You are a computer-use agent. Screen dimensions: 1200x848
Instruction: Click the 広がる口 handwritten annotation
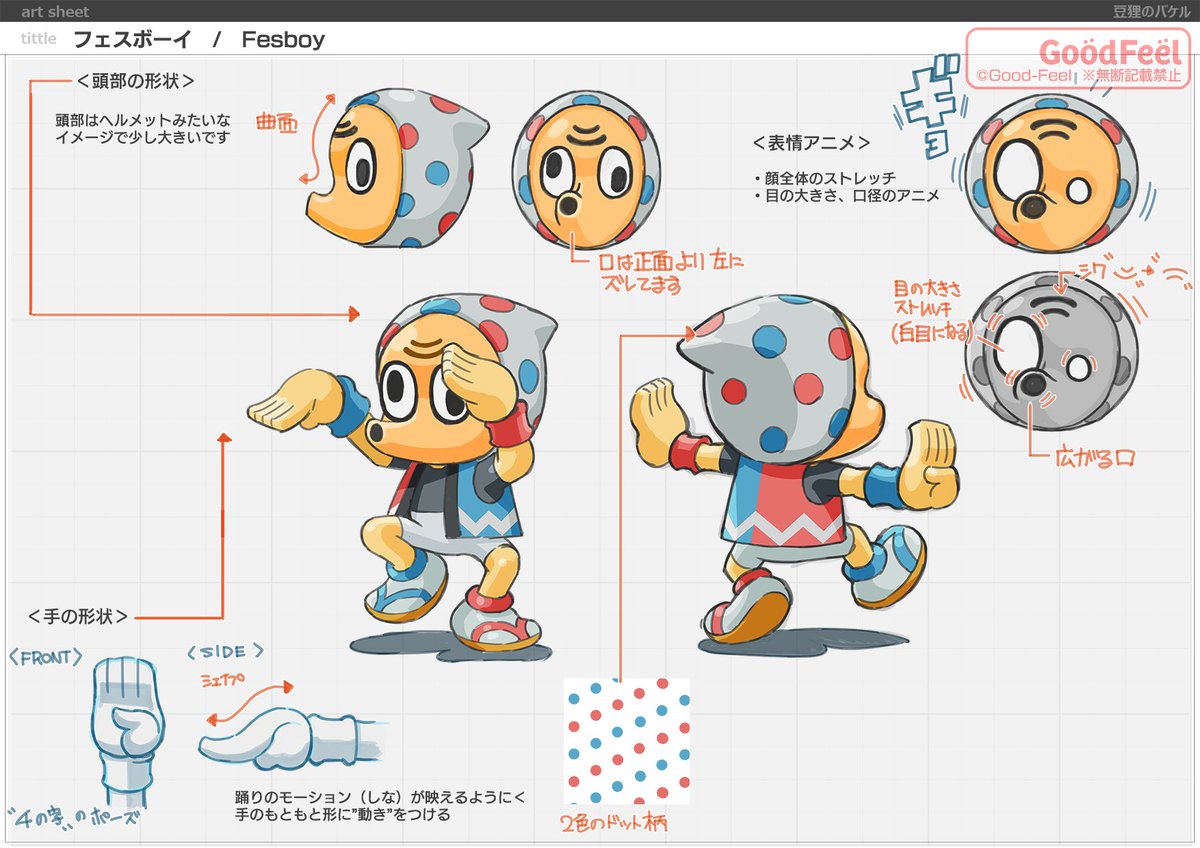click(1094, 460)
